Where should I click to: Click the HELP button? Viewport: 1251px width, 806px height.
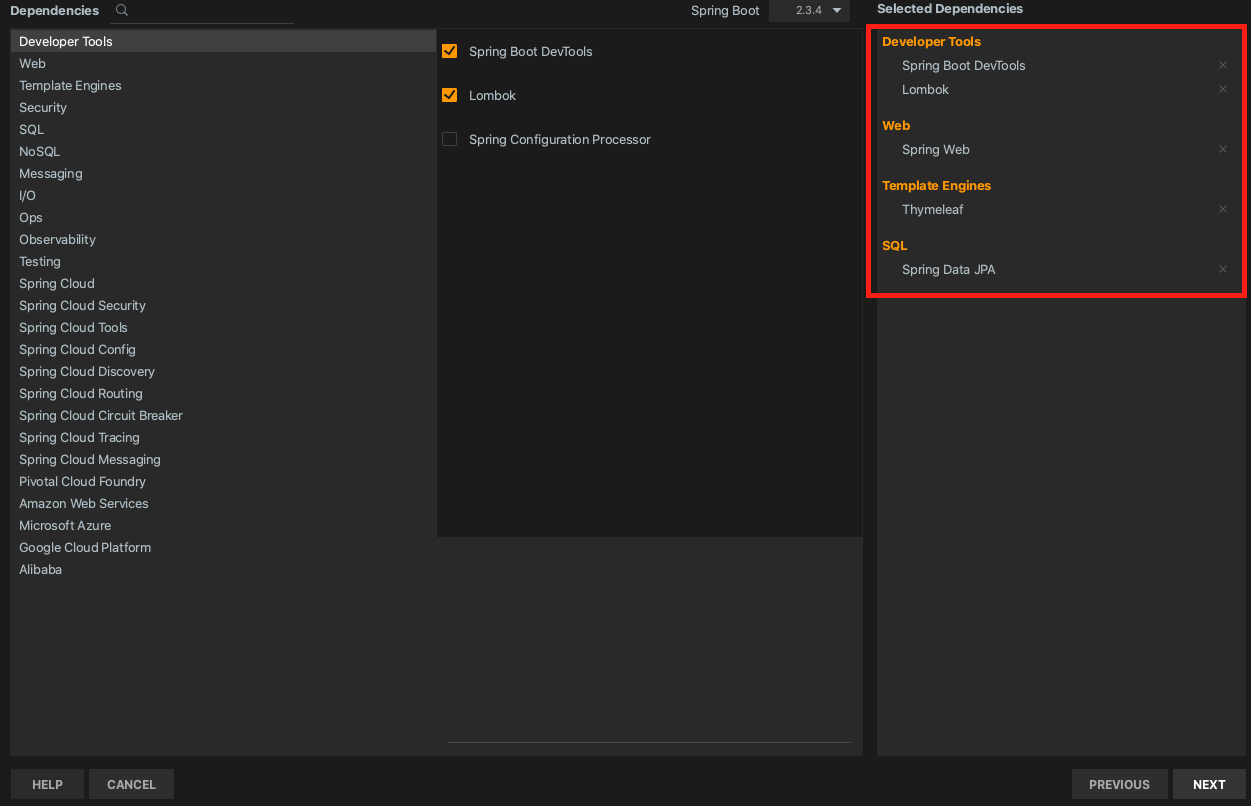47,784
